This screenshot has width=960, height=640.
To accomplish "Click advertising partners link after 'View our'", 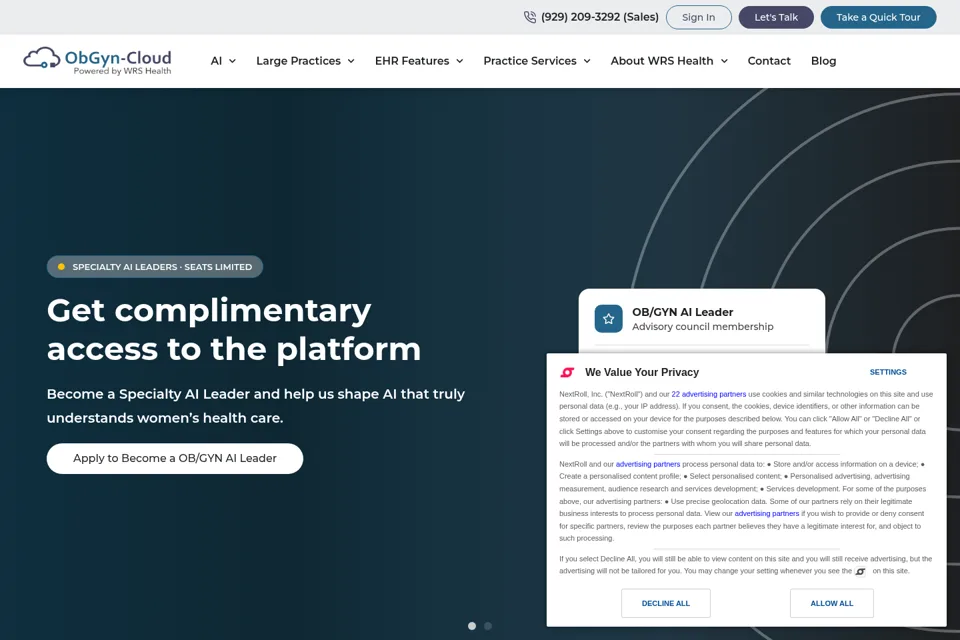I will point(767,514).
